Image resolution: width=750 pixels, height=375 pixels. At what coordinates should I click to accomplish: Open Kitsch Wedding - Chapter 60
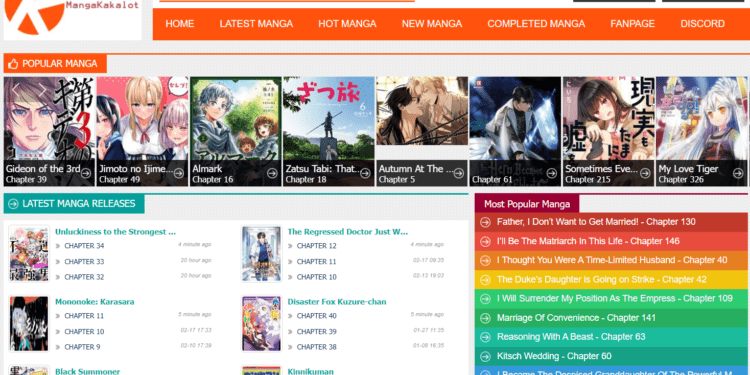coord(554,356)
